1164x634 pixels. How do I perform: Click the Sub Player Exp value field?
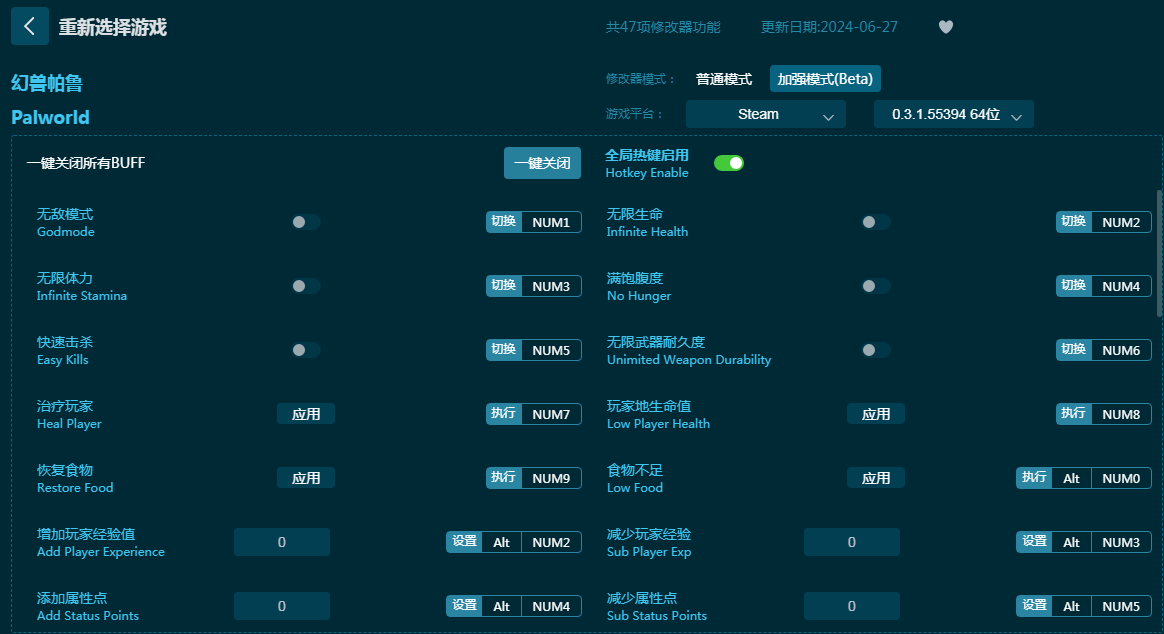pyautogui.click(x=851, y=542)
